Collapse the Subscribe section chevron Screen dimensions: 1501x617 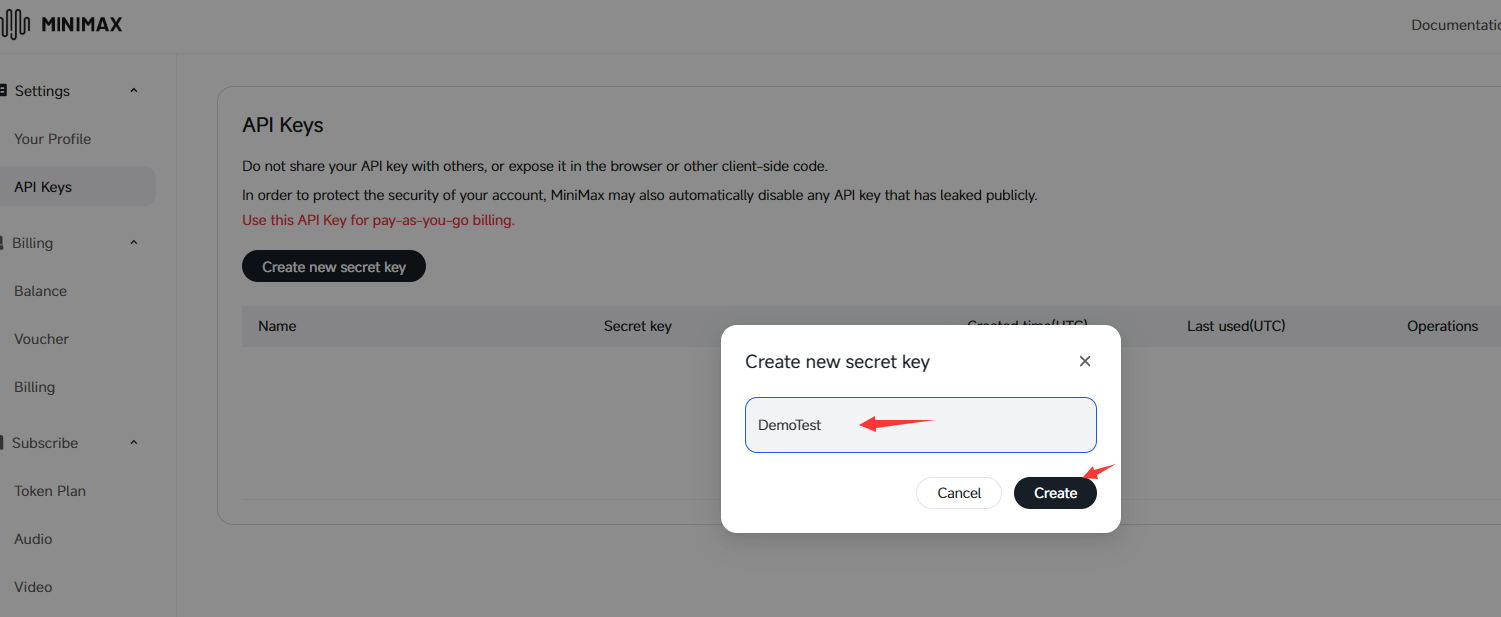134,443
